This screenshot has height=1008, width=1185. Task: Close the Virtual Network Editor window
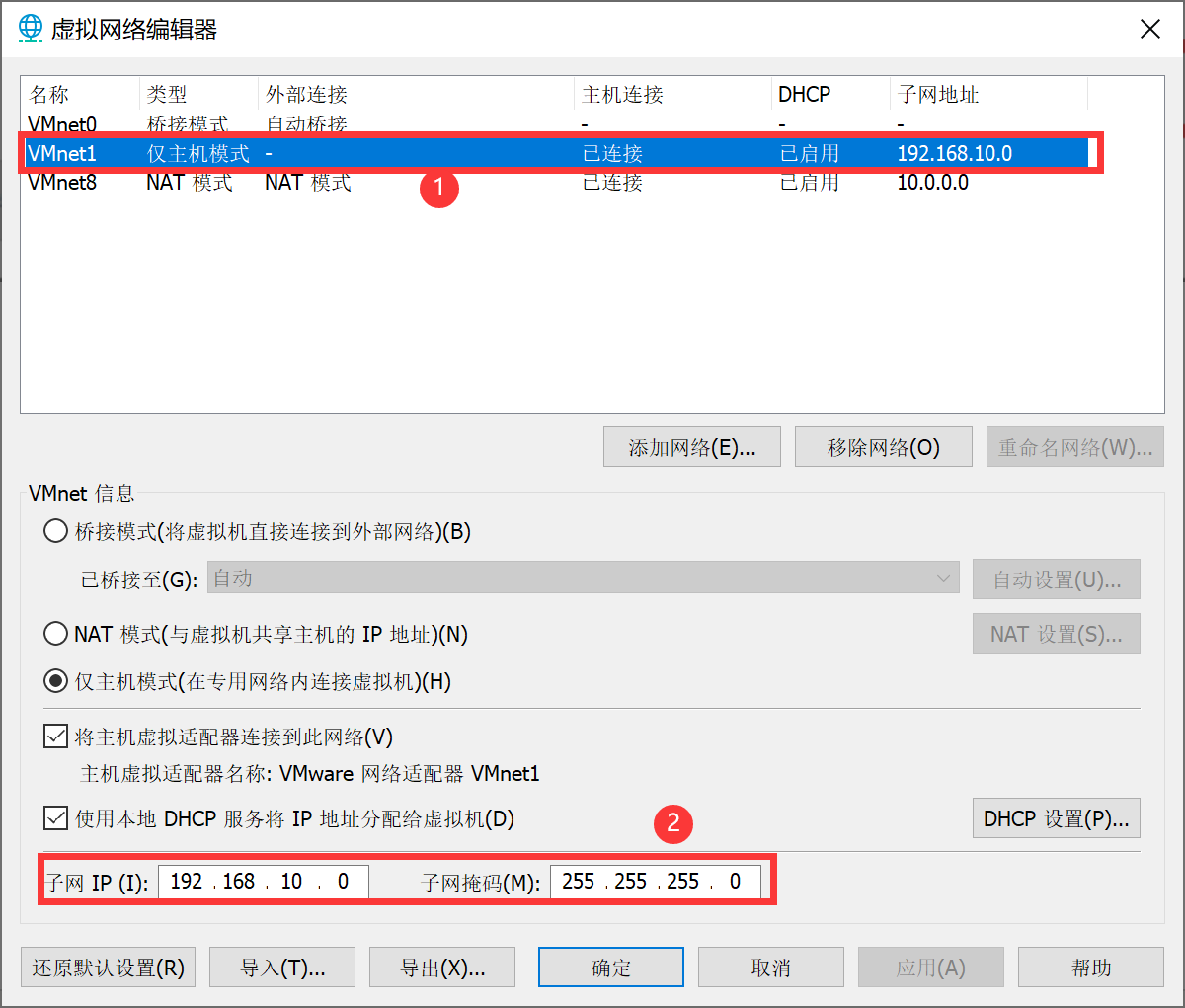(x=1149, y=29)
